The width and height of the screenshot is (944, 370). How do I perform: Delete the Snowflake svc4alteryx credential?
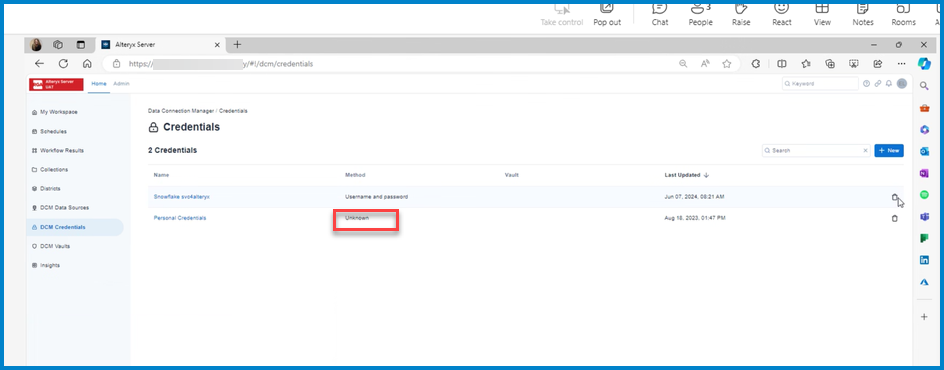pos(895,197)
